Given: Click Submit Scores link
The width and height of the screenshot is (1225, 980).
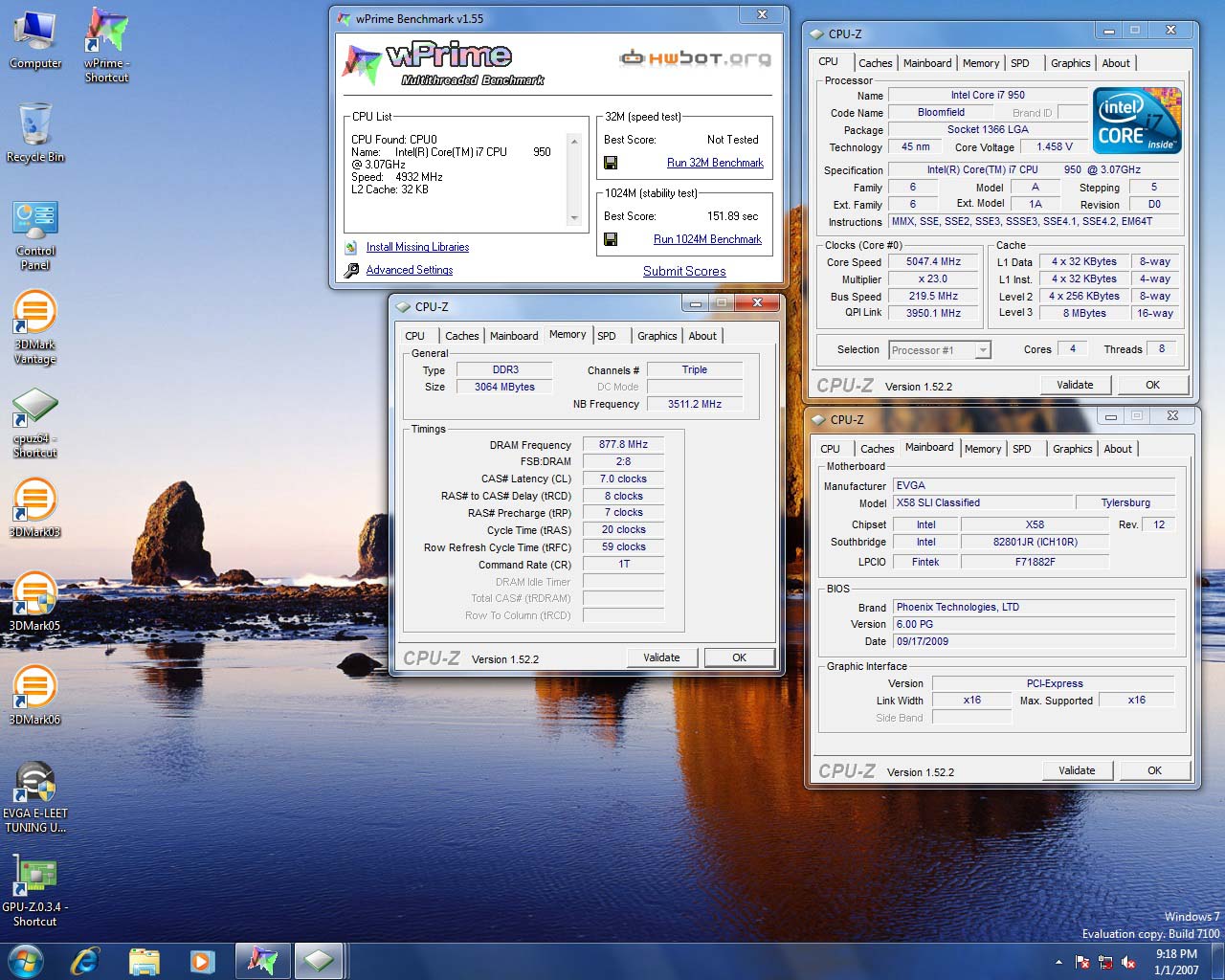Looking at the screenshot, I should 684,271.
